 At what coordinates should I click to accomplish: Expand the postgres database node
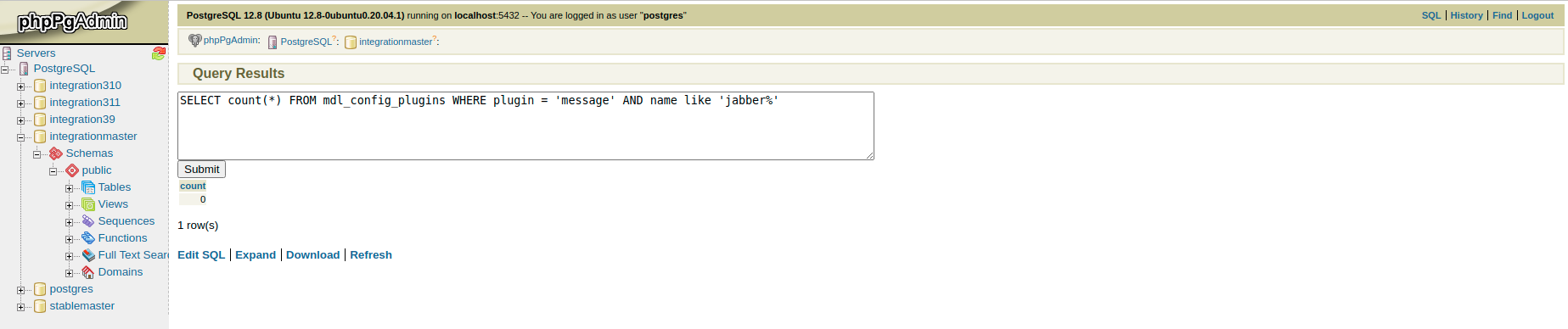pyautogui.click(x=20, y=290)
